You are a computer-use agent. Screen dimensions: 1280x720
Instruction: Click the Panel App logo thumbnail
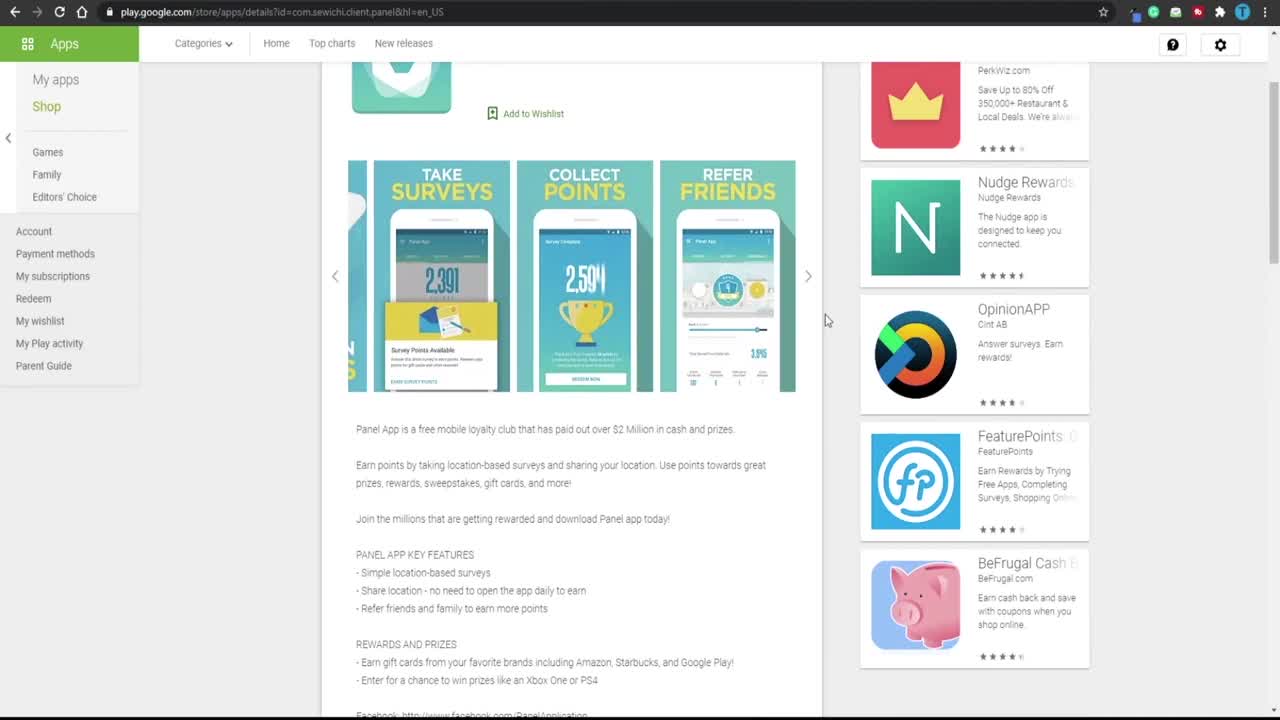tap(401, 88)
